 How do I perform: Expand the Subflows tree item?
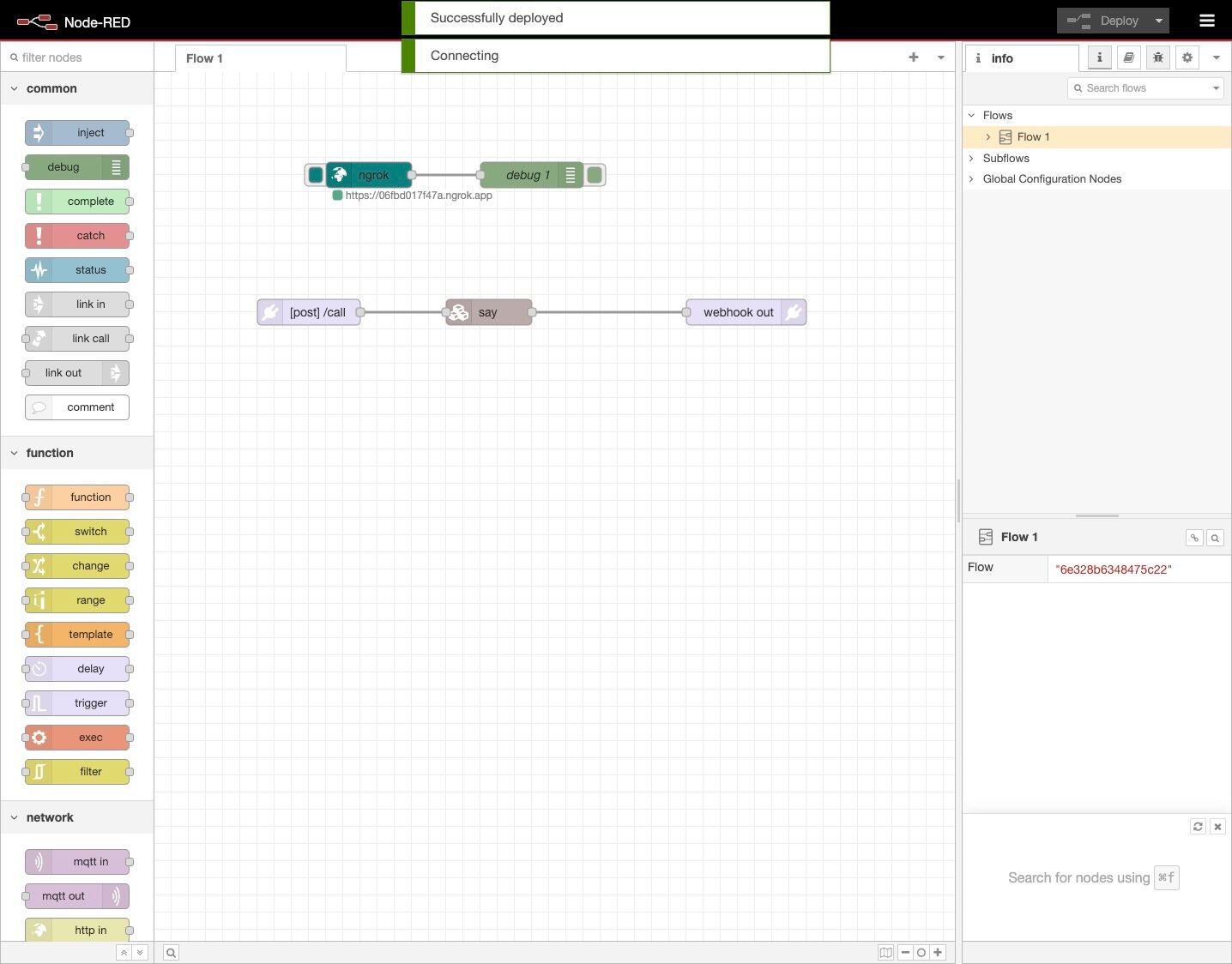click(971, 158)
